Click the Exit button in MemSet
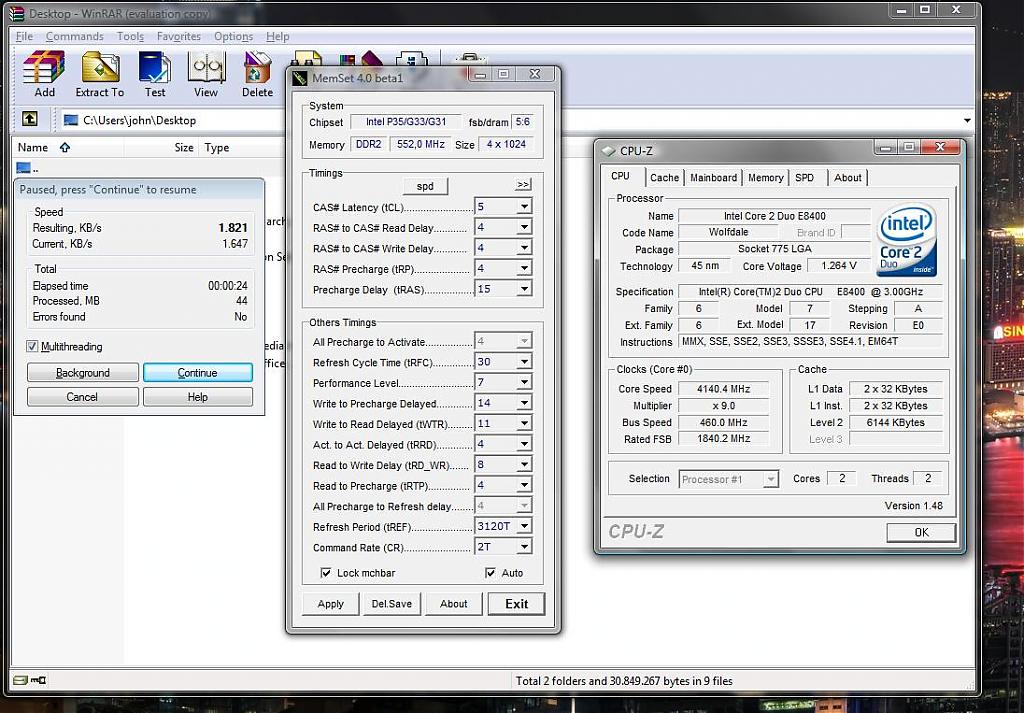The image size is (1024, 713). 517,604
